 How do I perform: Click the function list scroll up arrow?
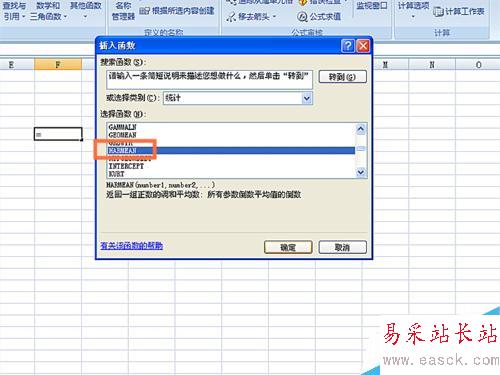pyautogui.click(x=361, y=129)
